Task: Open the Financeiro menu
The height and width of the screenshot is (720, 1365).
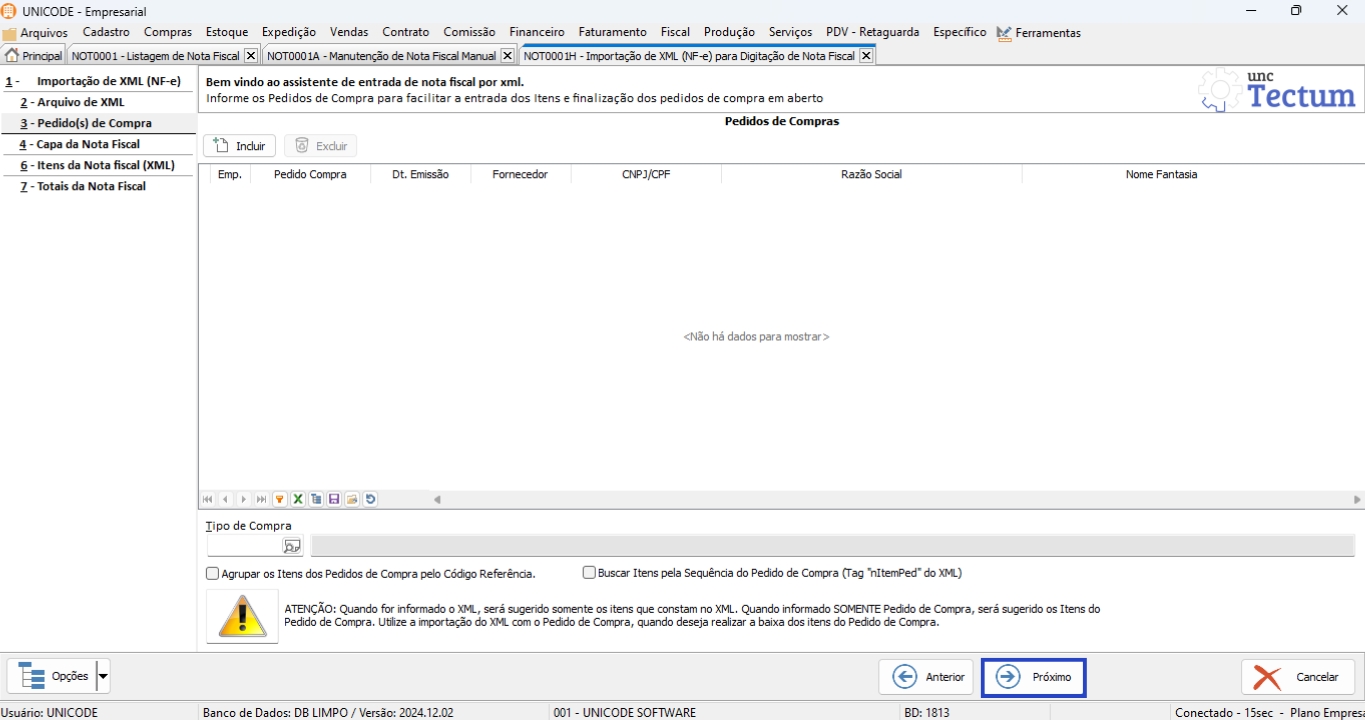Action: (536, 32)
